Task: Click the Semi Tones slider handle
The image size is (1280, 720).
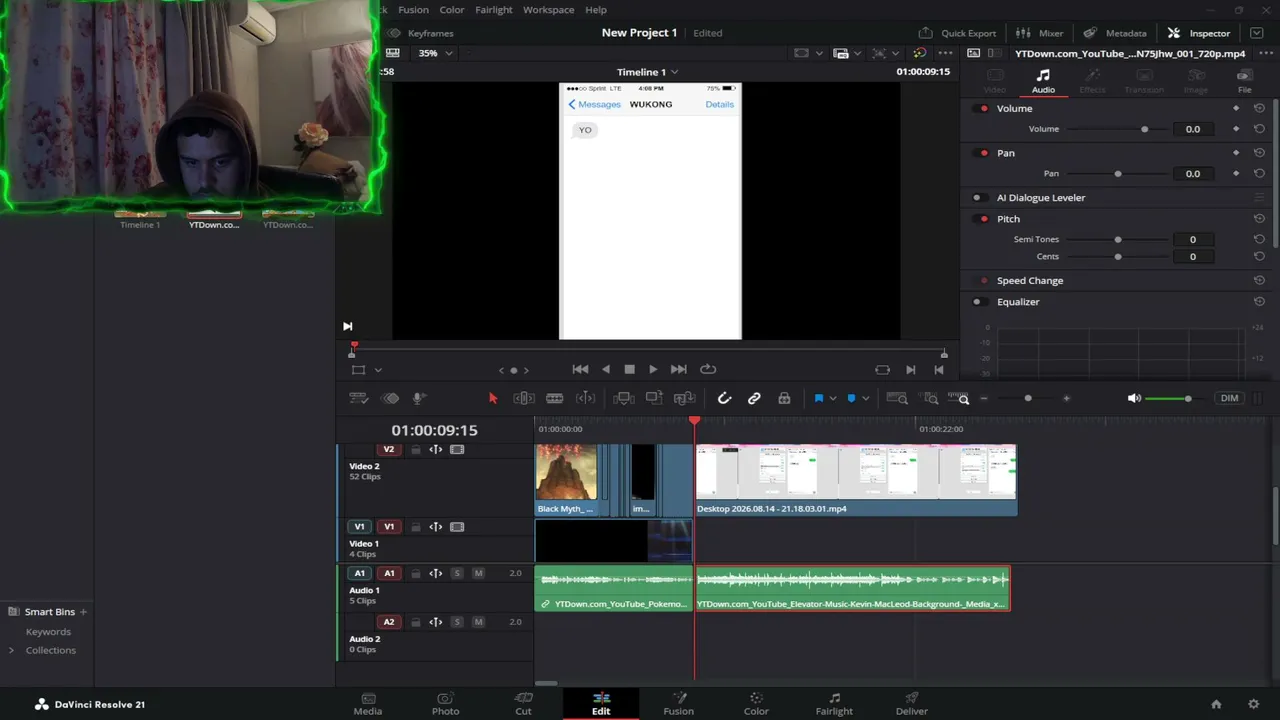Action: [1118, 240]
